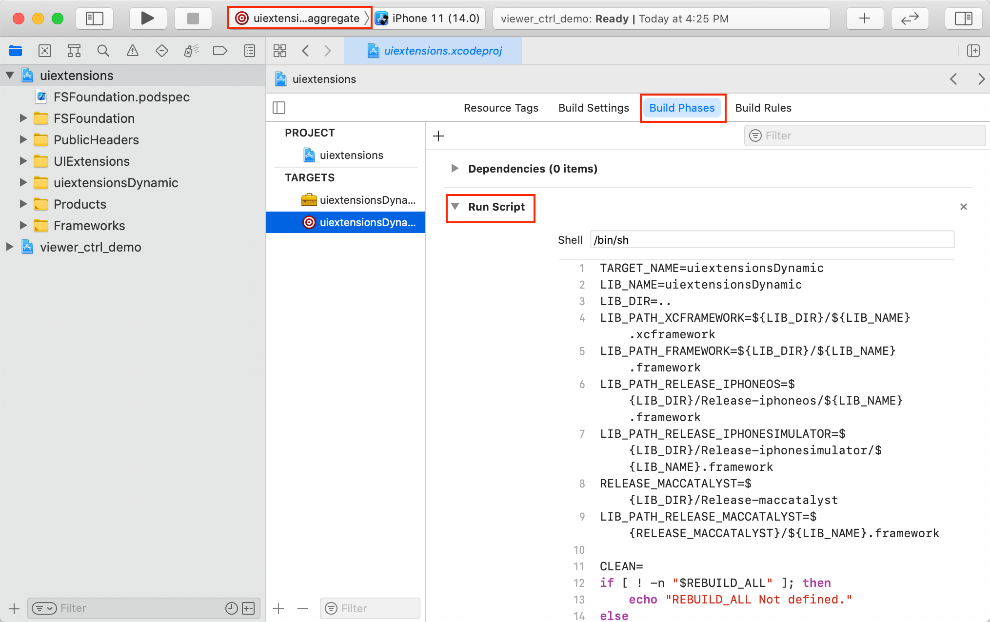990x622 pixels.
Task: Click the Library plus button in toolbar
Action: 865,18
